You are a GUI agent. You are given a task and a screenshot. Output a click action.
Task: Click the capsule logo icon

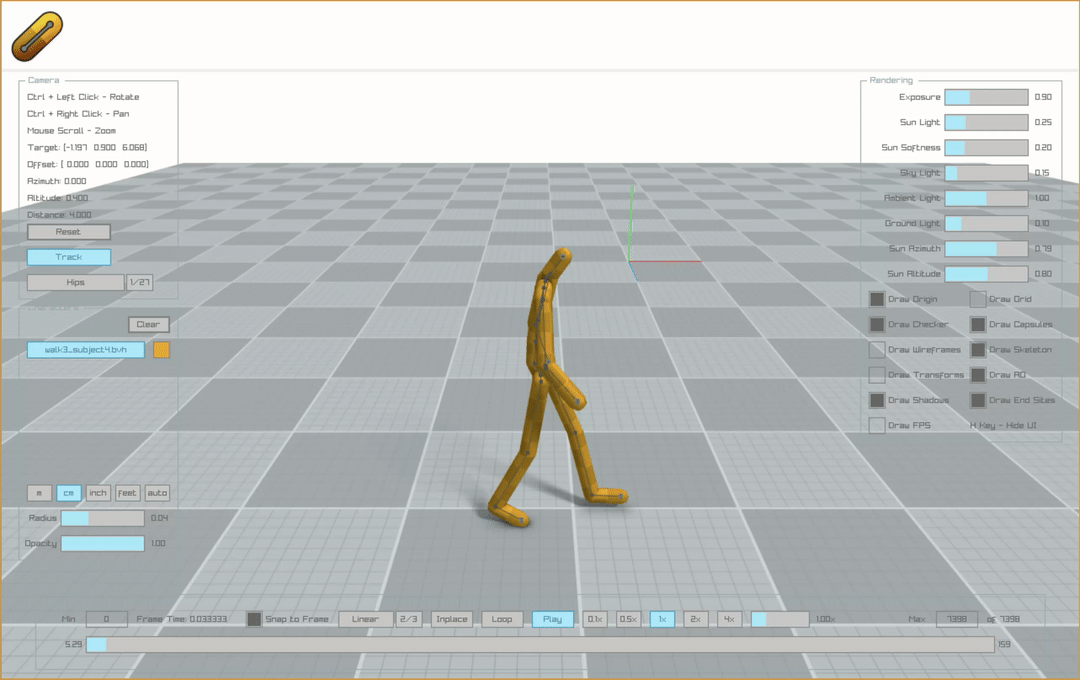[x=37, y=36]
